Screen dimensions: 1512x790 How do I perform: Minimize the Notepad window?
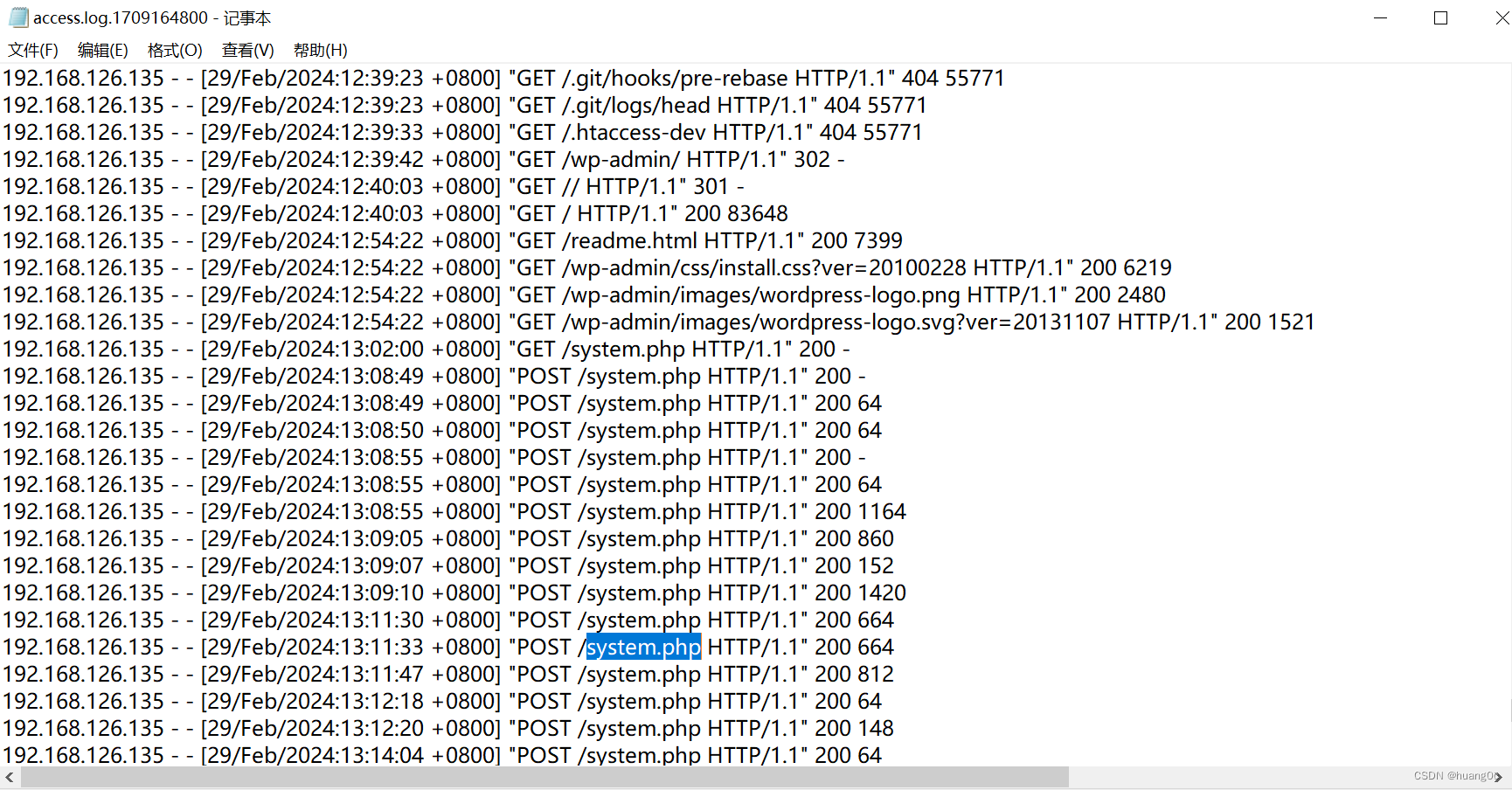pos(1381,17)
